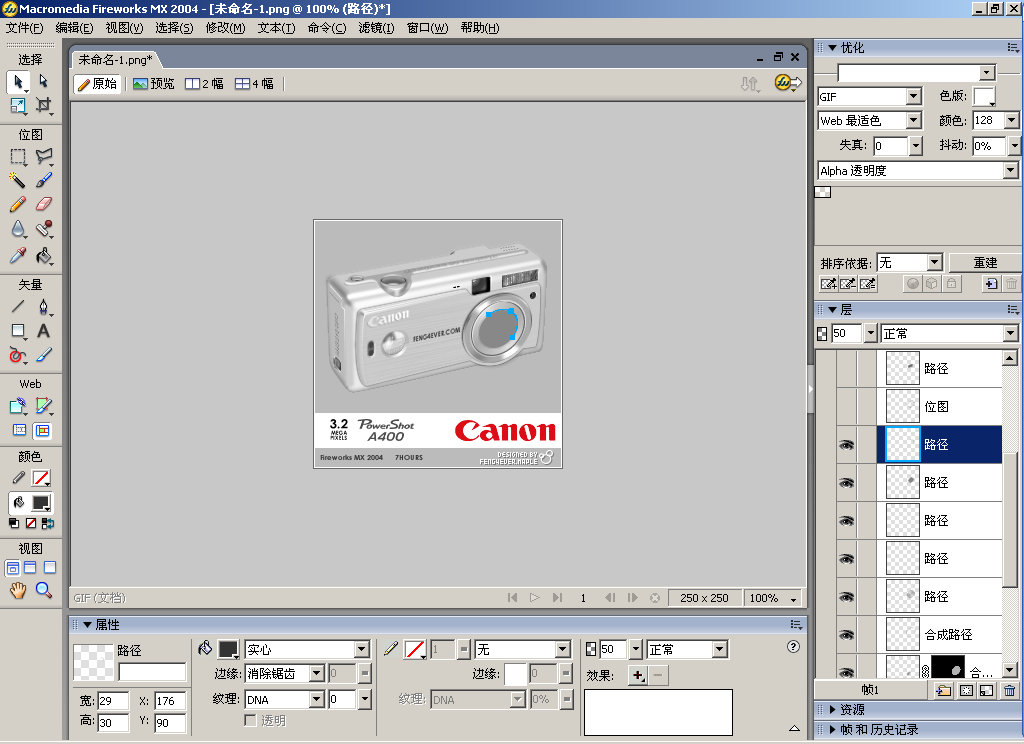This screenshot has height=744, width=1024.
Task: Add an effect with the plus button
Action: [637, 675]
